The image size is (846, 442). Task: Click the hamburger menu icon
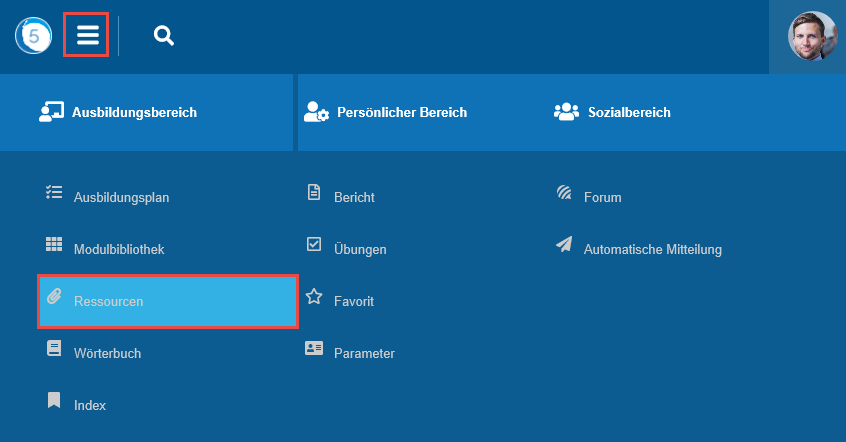click(x=87, y=35)
